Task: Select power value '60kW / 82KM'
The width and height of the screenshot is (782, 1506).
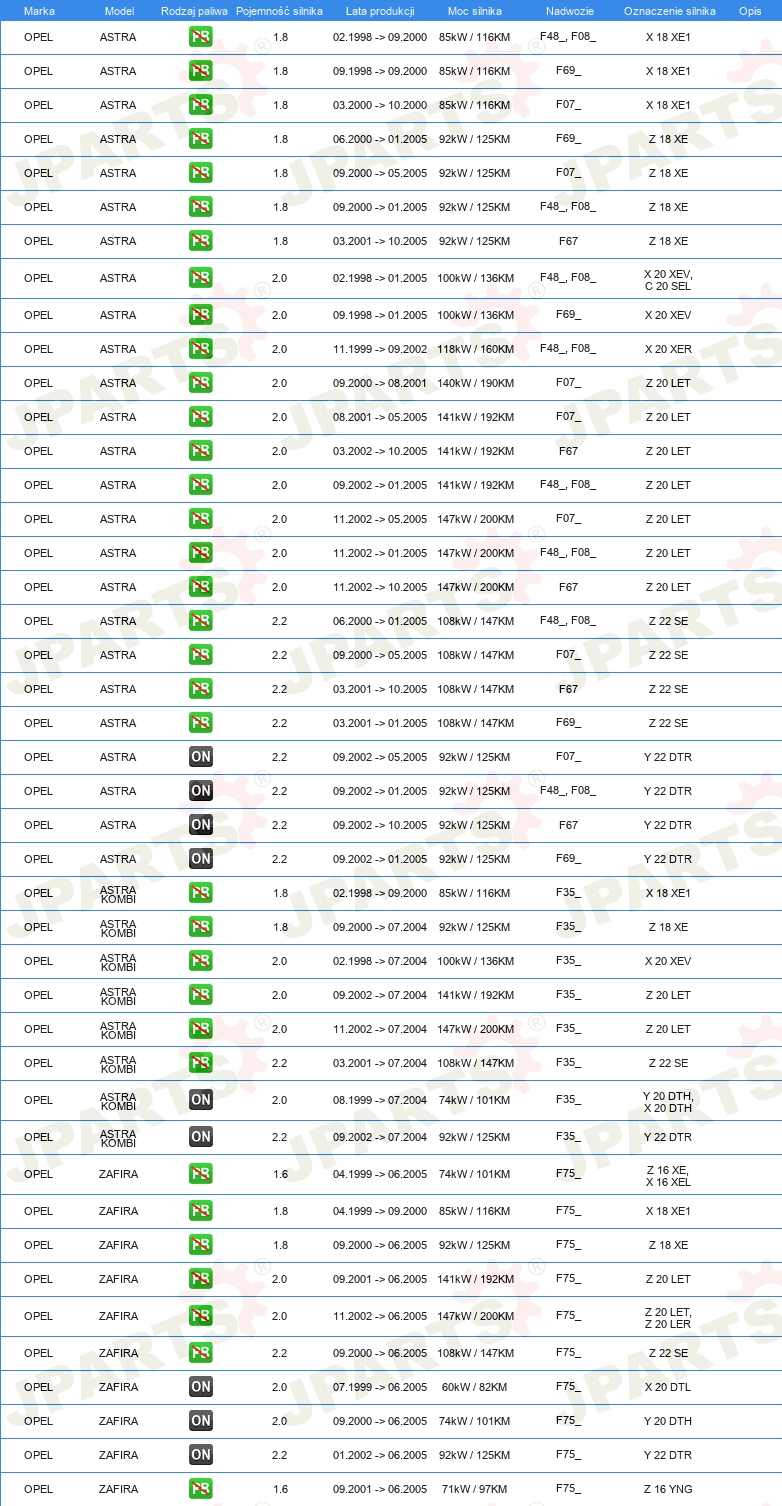Action: pos(475,1387)
